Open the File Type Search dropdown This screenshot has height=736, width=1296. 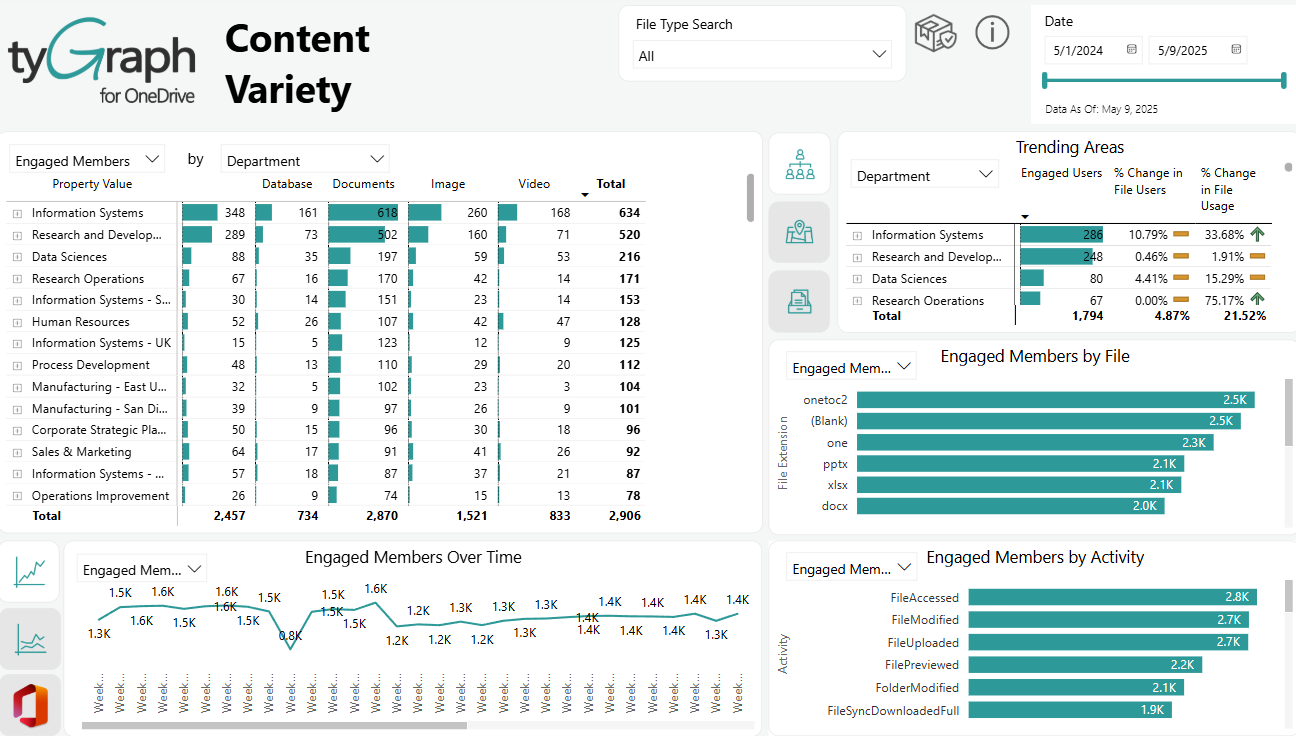(x=763, y=56)
